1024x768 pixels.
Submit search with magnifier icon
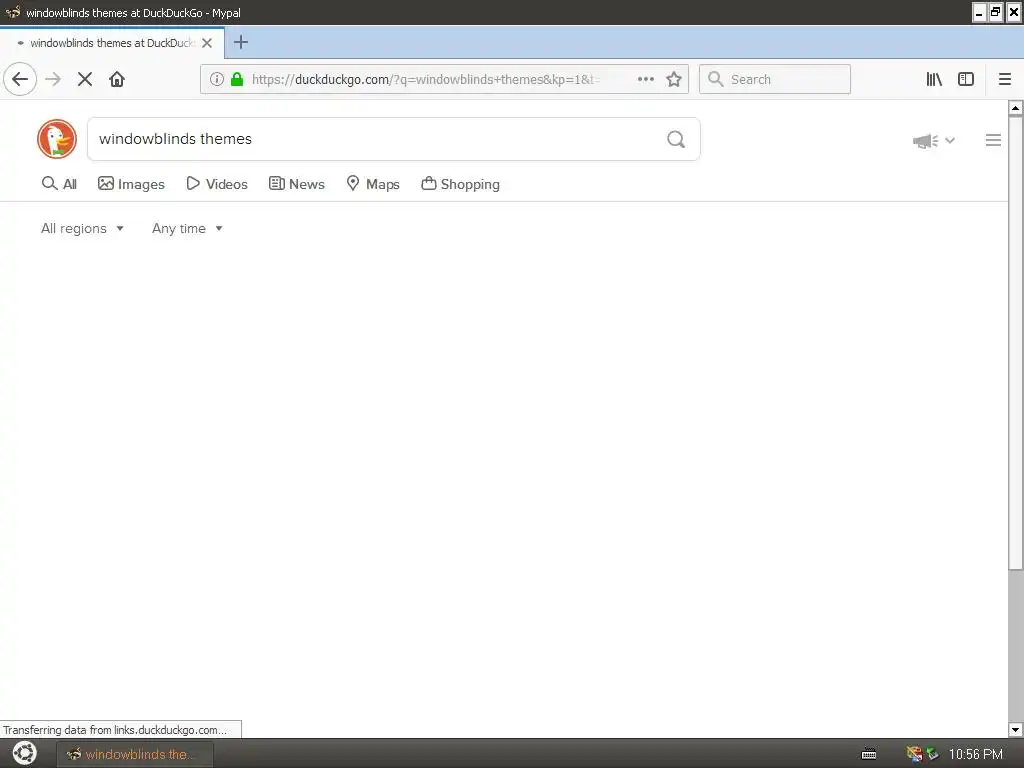pos(676,139)
